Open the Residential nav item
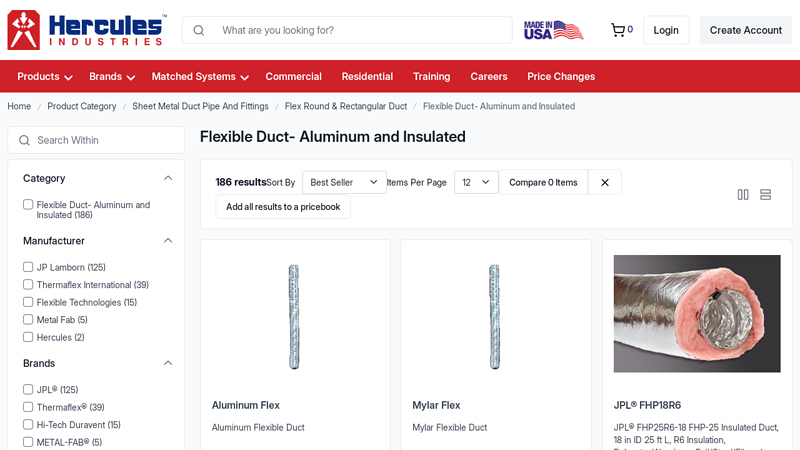800x450 pixels. (367, 77)
